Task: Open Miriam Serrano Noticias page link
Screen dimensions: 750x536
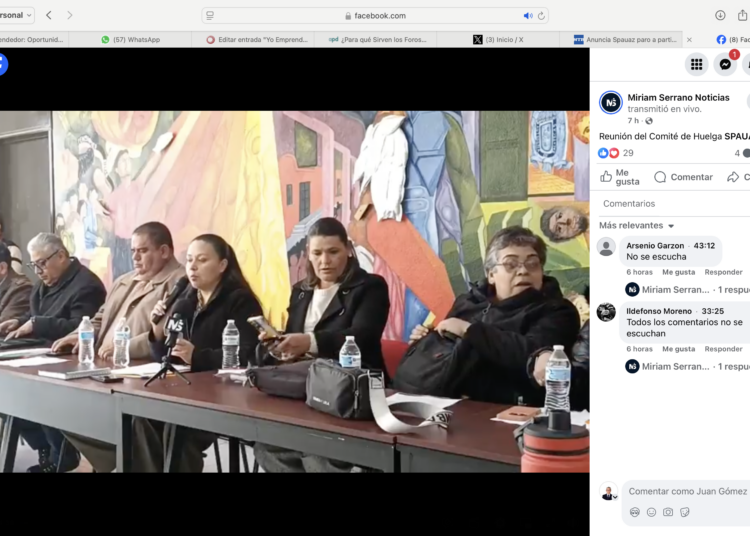Action: (678, 98)
